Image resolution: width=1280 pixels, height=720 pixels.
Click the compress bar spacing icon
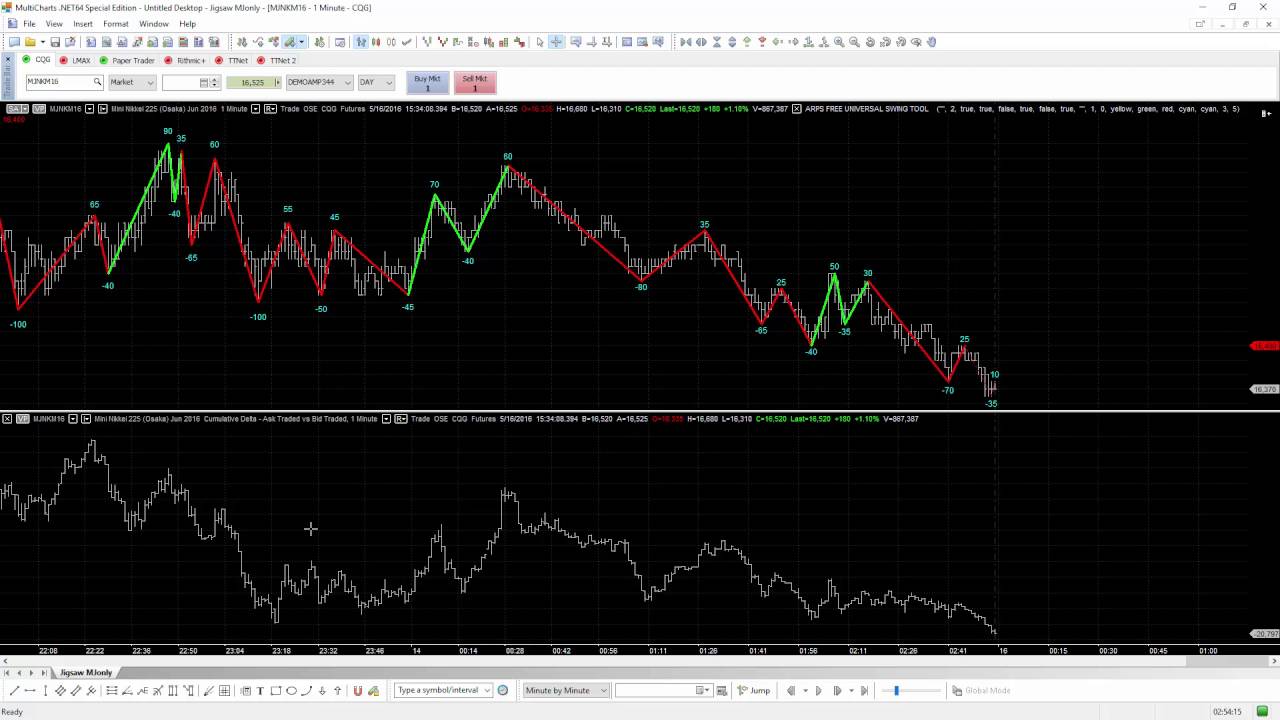click(x=686, y=42)
